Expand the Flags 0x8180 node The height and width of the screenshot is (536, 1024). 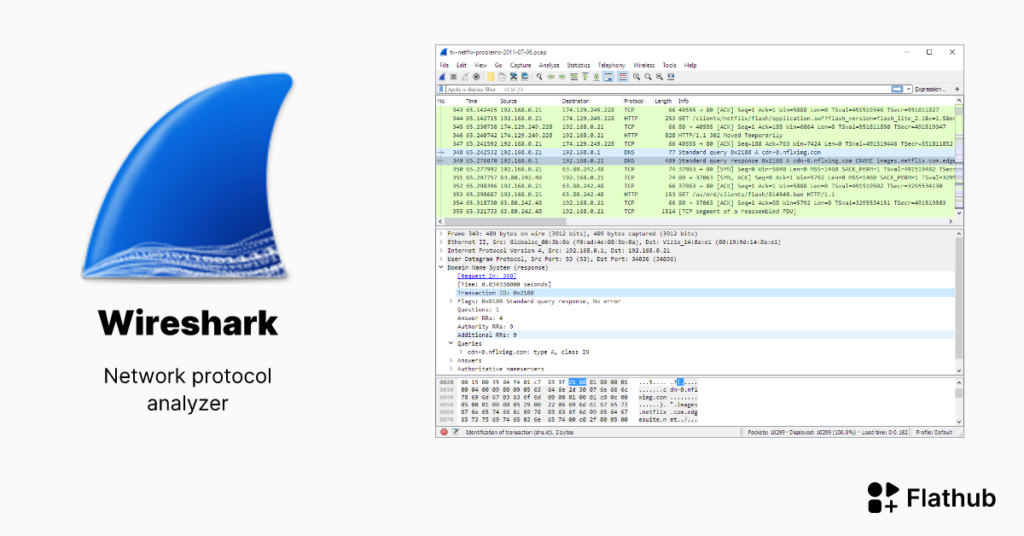451,302
